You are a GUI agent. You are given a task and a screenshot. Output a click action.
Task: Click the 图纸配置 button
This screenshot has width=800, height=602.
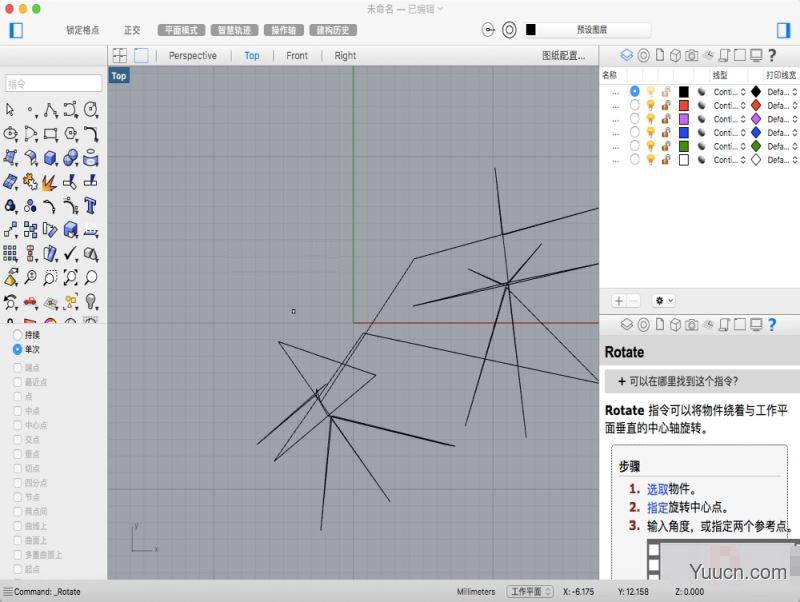[x=560, y=55]
